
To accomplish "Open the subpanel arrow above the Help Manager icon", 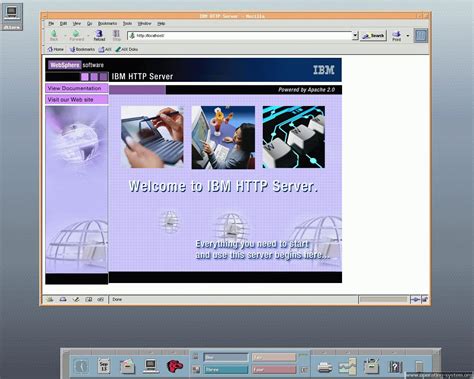I will tap(394, 352).
